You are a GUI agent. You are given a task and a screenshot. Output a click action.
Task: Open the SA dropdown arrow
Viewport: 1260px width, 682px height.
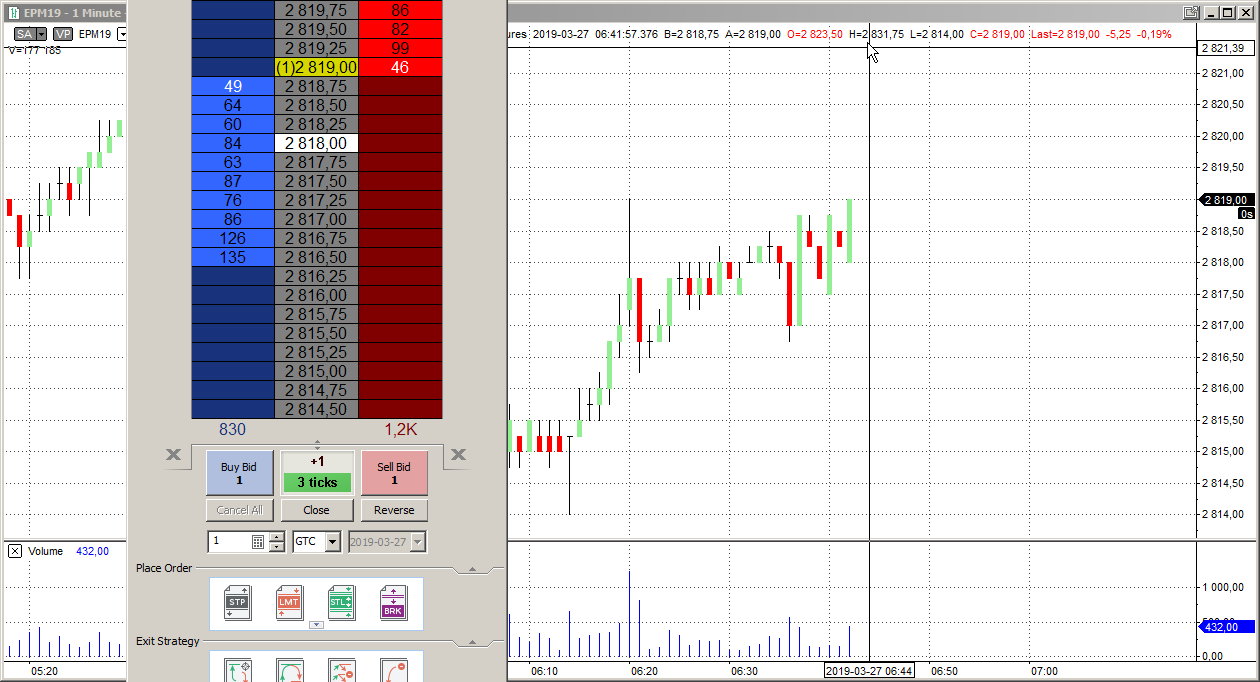tap(42, 34)
